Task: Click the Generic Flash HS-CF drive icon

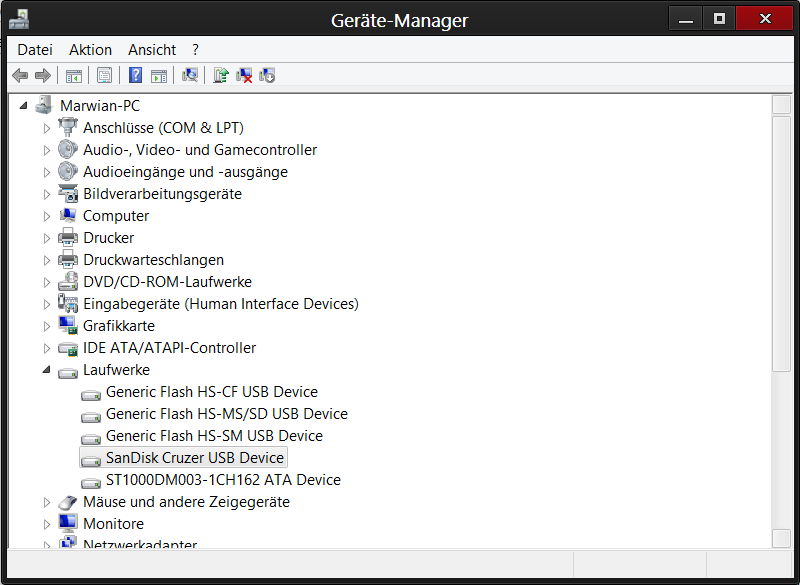Action: [91, 394]
